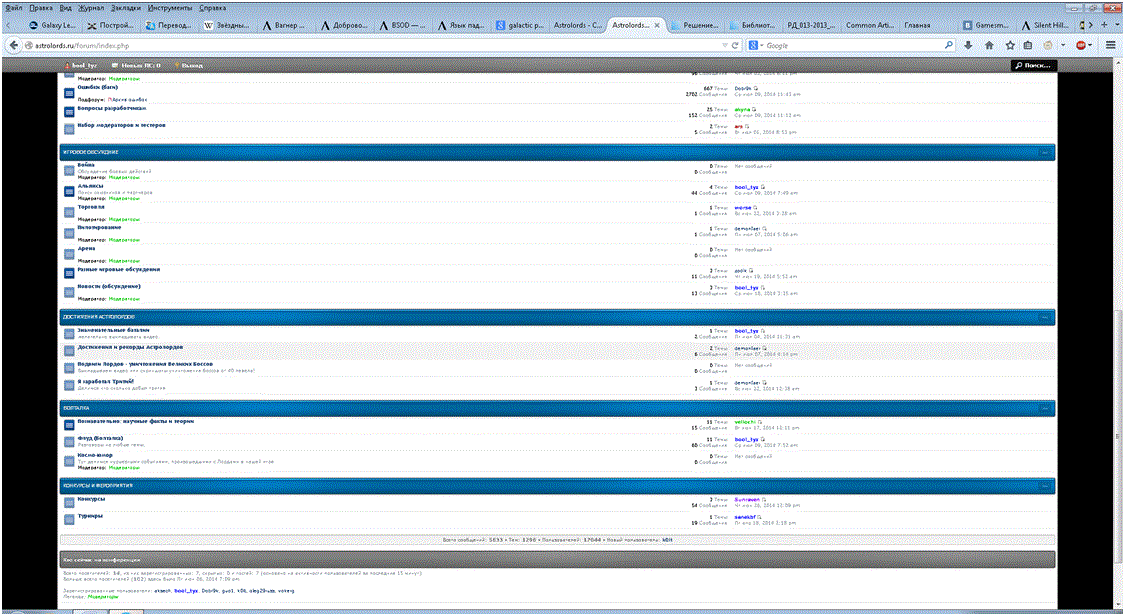Open the Флуд (Болталка) forum

[x=100, y=438]
